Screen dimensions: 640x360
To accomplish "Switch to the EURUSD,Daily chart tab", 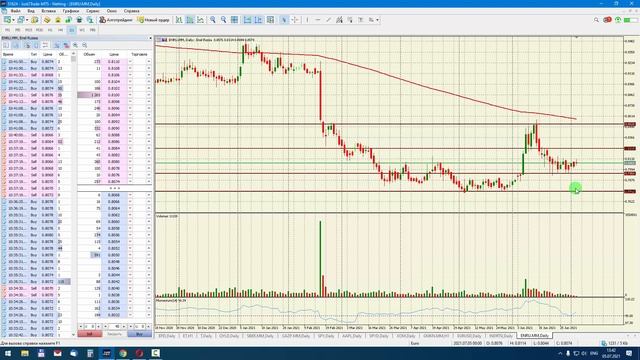I will (469, 336).
